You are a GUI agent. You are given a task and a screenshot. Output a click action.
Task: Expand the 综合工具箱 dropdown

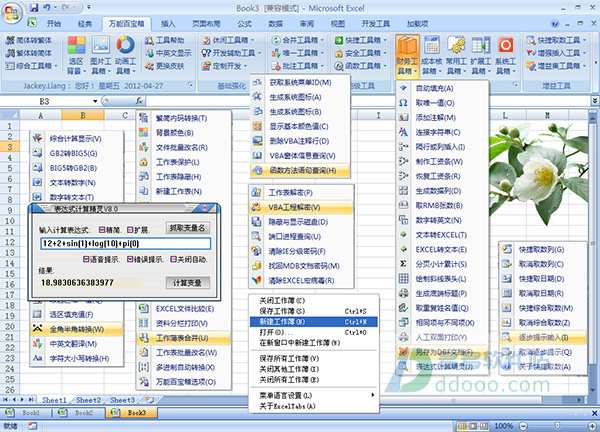pos(56,66)
